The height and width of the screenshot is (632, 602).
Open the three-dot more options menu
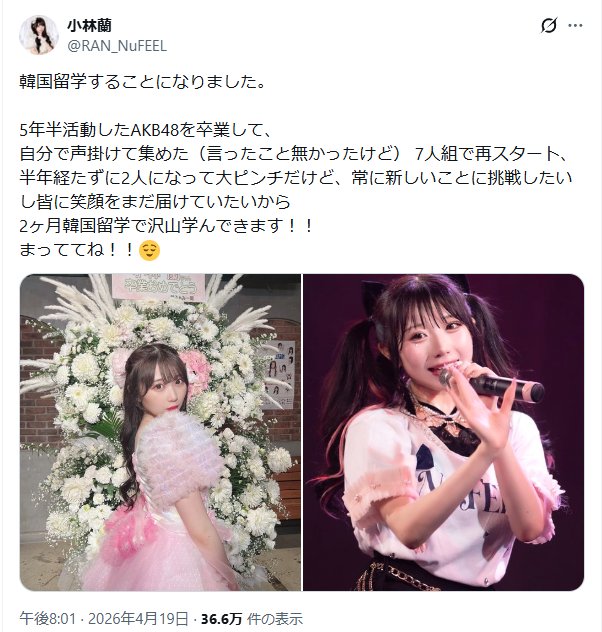pos(575,25)
